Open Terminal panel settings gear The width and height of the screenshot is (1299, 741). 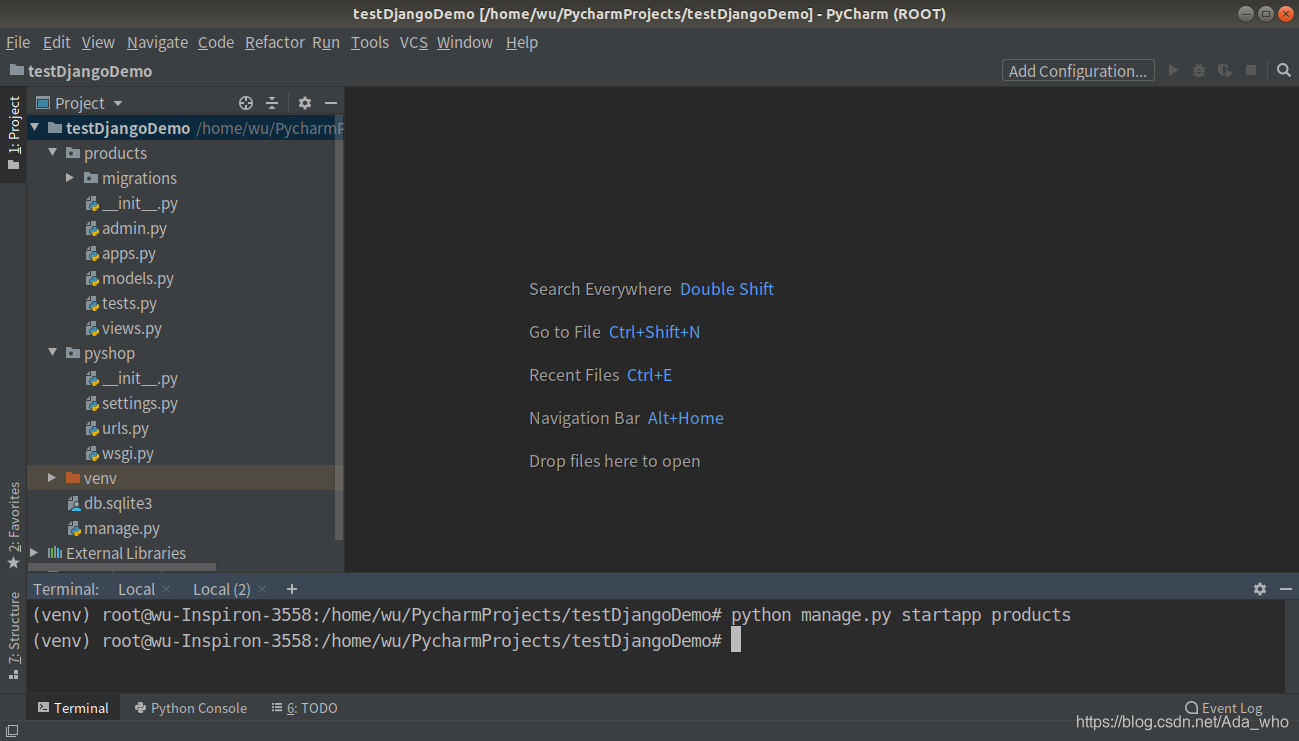1260,589
